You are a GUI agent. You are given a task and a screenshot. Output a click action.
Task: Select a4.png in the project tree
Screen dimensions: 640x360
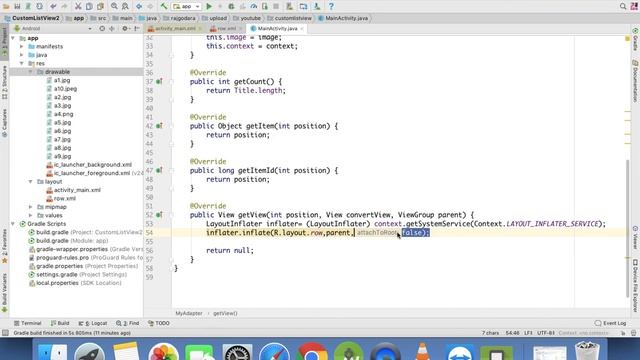[64, 114]
